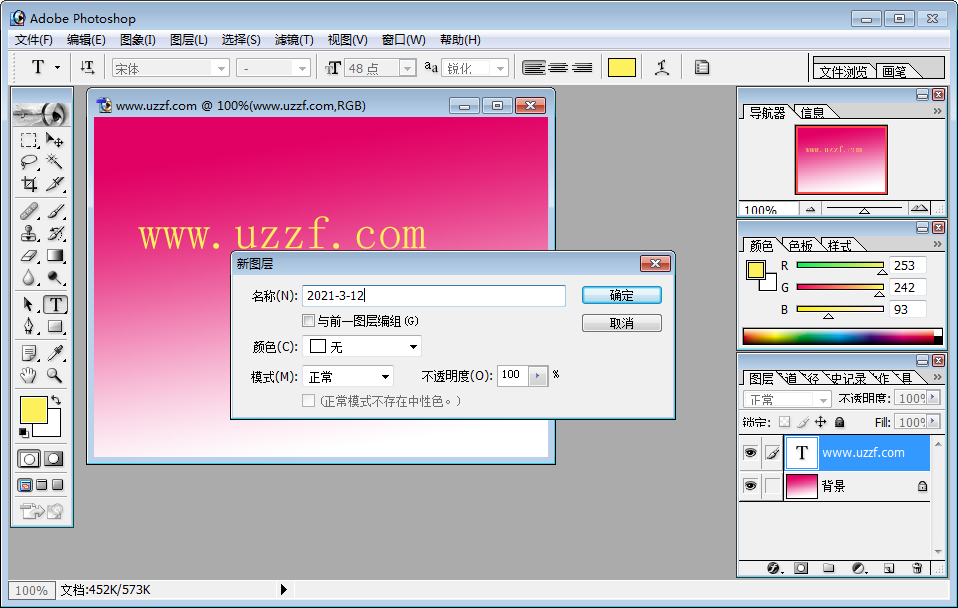Switch to Quick Mask mode
The height and width of the screenshot is (608, 958).
54,459
